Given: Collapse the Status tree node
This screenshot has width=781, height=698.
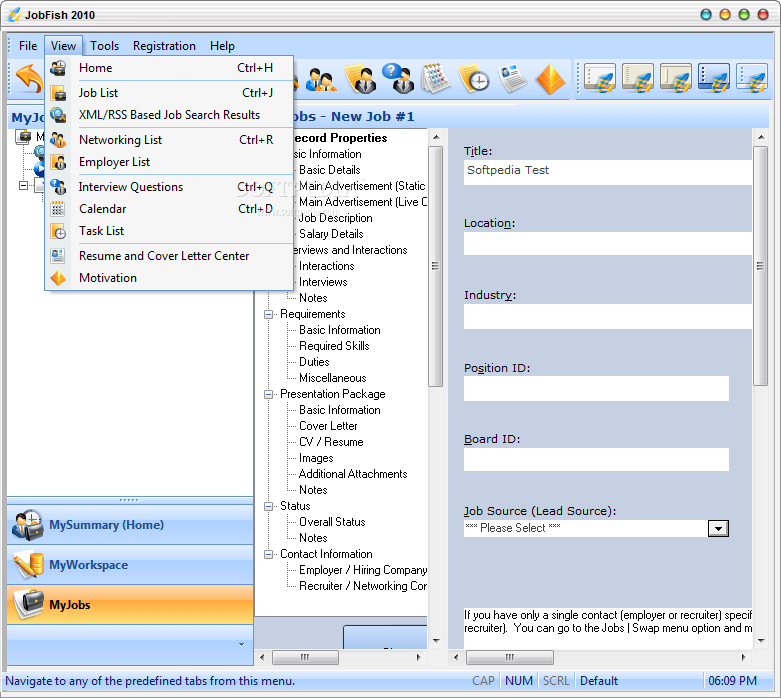Looking at the screenshot, I should tap(268, 506).
